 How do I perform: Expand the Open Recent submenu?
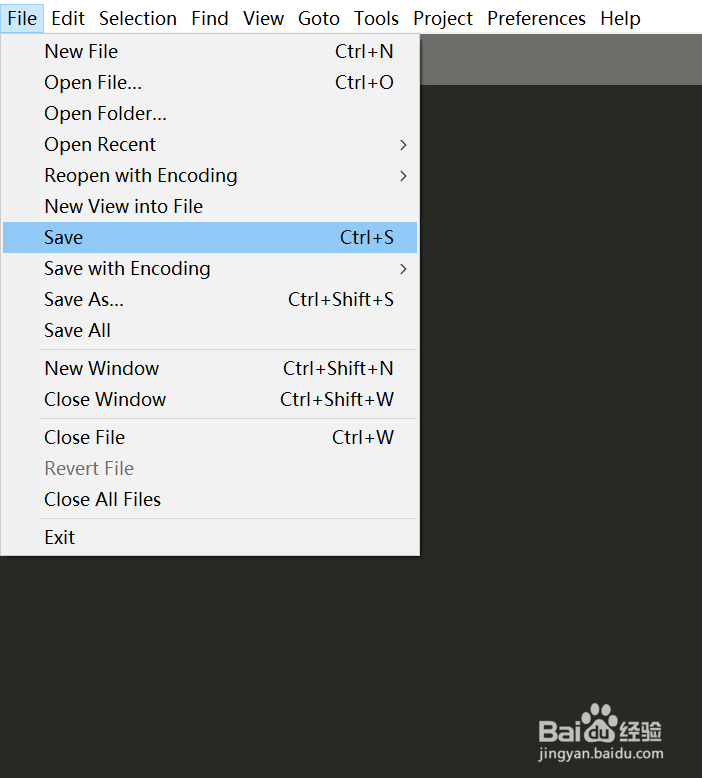coord(100,145)
